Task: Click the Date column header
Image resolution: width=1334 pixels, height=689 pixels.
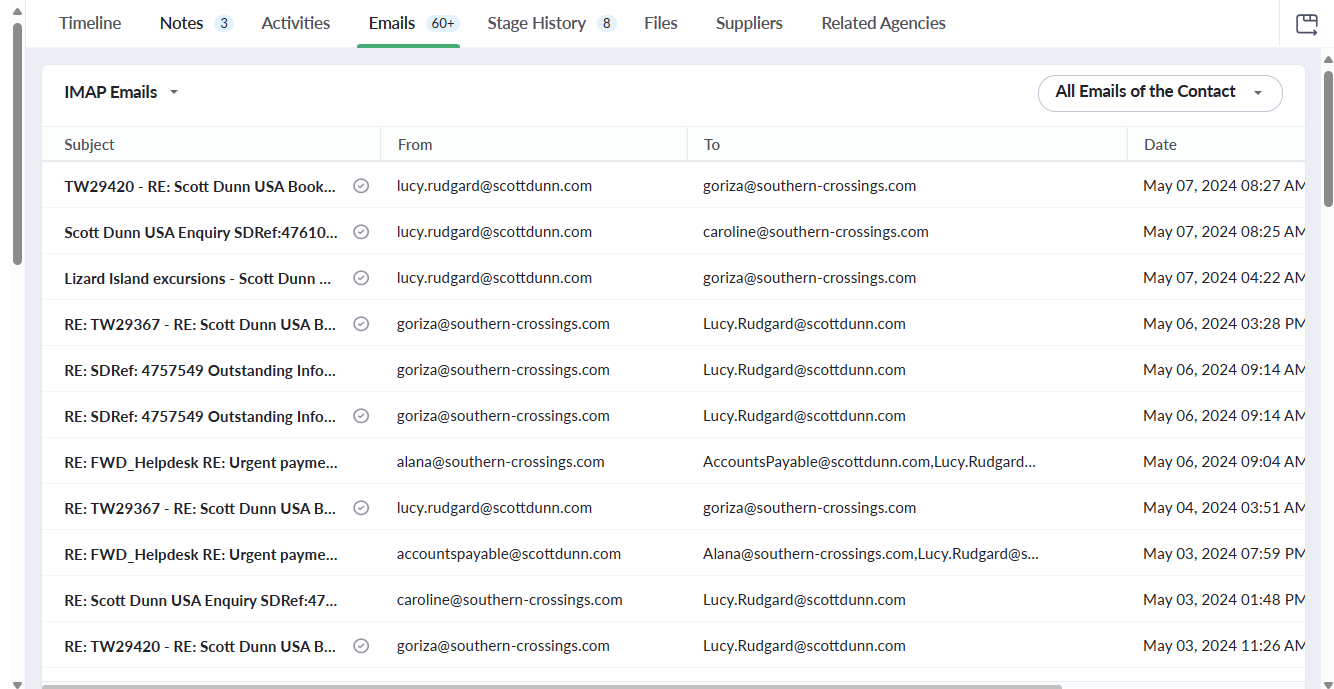Action: point(1160,144)
